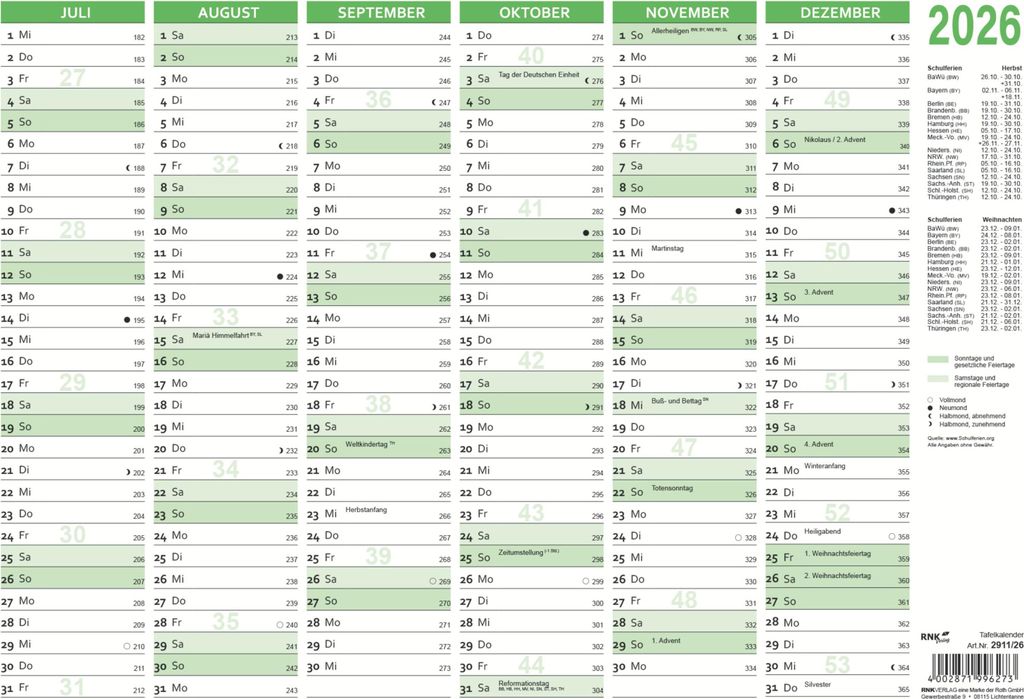Click the dark green Sonntage legend swatch
This screenshot has width=1024, height=699.
coord(938,359)
